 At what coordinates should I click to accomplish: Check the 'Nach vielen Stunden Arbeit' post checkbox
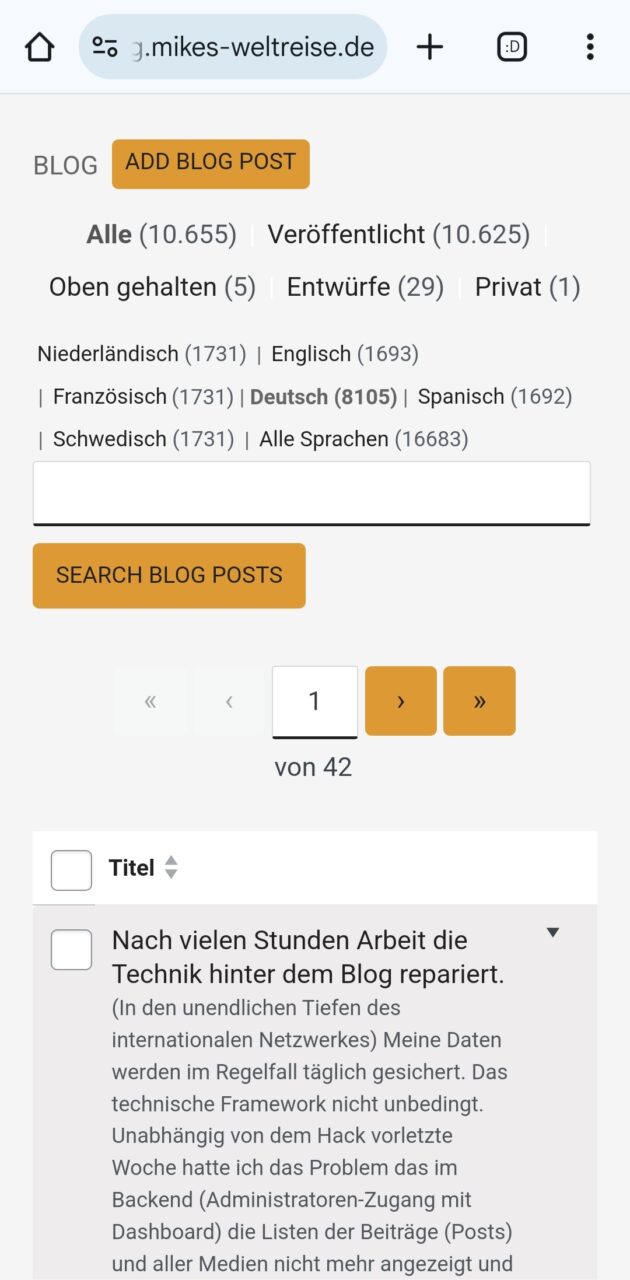tap(71, 950)
